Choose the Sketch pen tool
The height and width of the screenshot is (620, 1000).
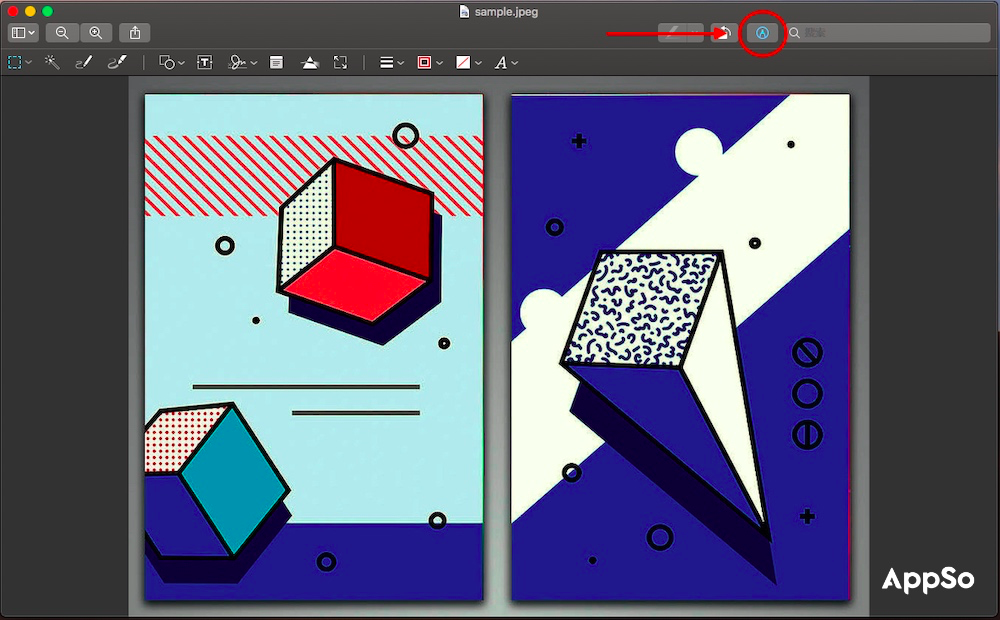[84, 62]
